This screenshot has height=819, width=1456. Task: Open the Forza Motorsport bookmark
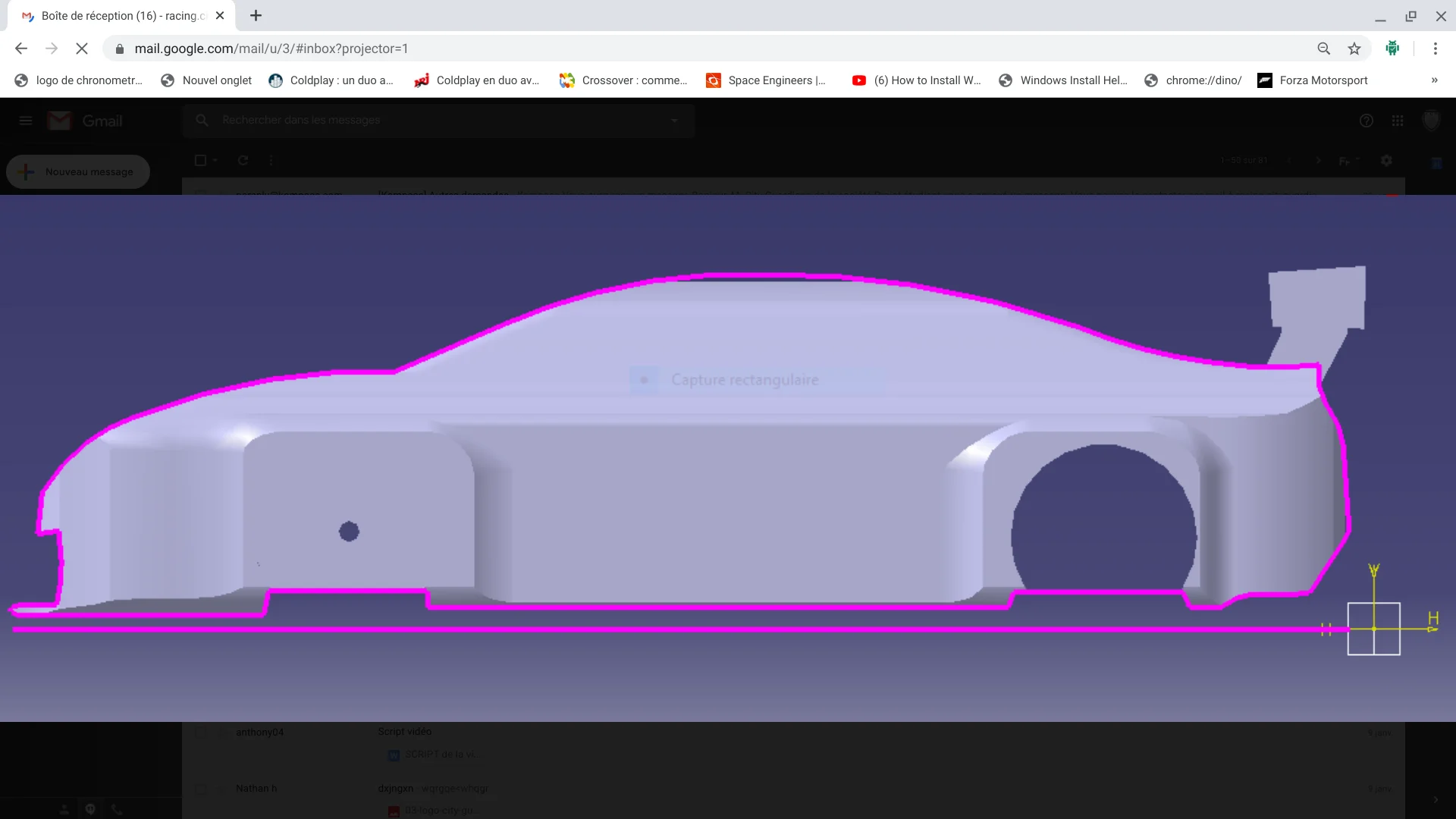1313,80
